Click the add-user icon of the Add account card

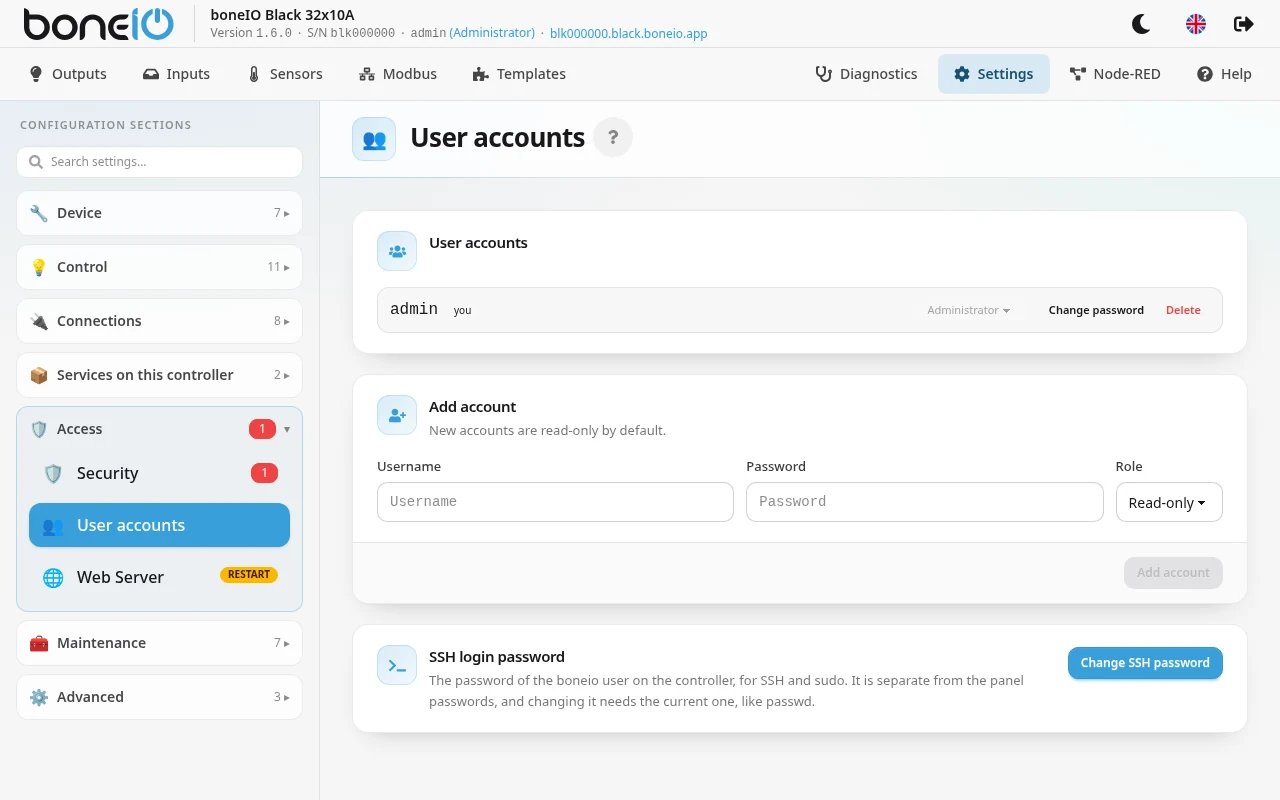[x=397, y=415]
